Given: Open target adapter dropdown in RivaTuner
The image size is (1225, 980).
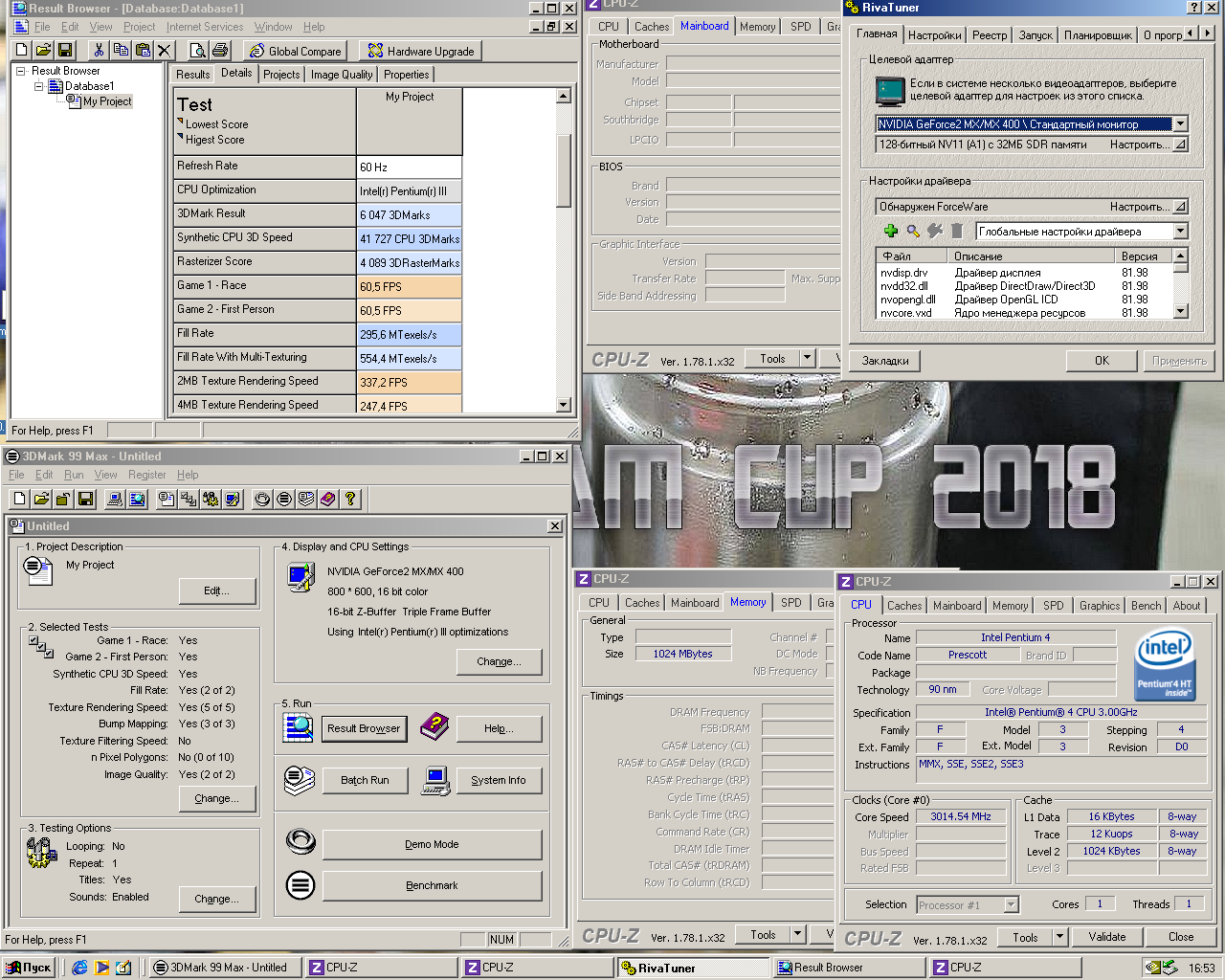Looking at the screenshot, I should click(x=1180, y=123).
